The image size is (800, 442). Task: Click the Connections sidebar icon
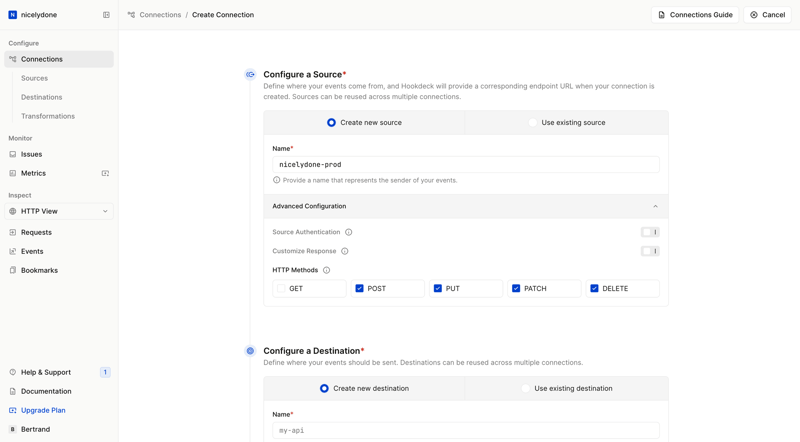(13, 59)
